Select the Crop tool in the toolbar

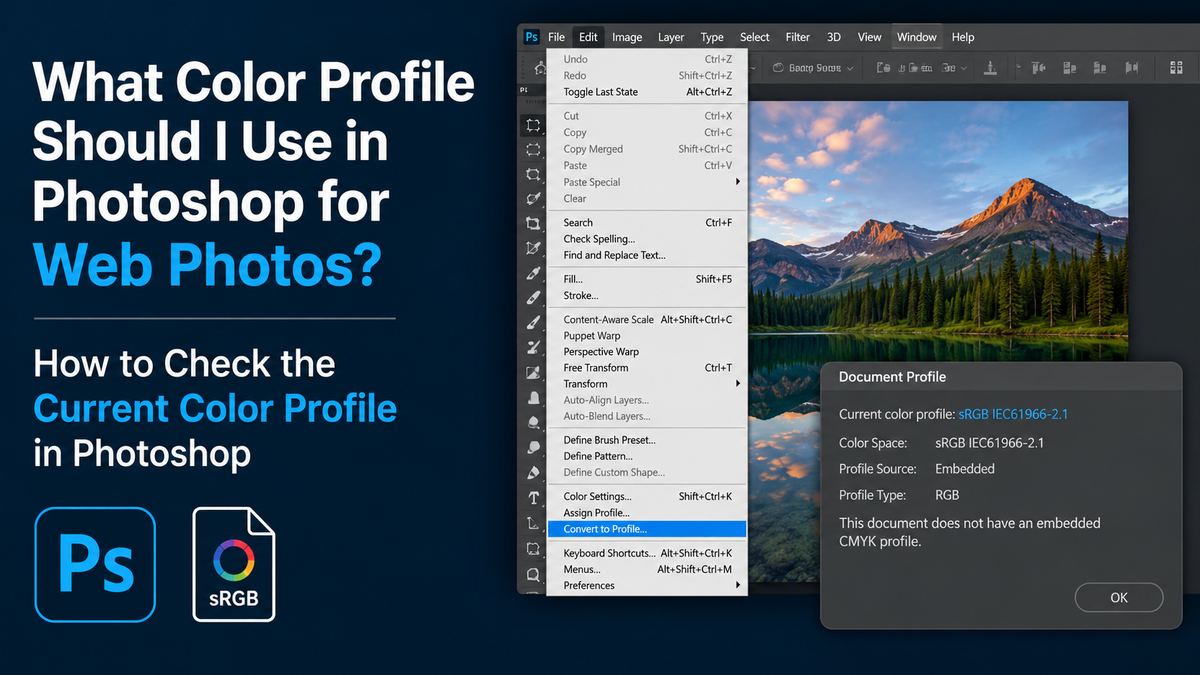click(x=533, y=223)
